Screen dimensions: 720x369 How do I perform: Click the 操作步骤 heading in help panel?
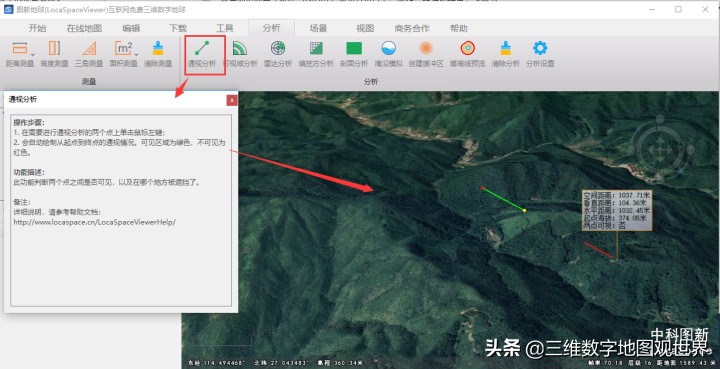click(x=29, y=123)
